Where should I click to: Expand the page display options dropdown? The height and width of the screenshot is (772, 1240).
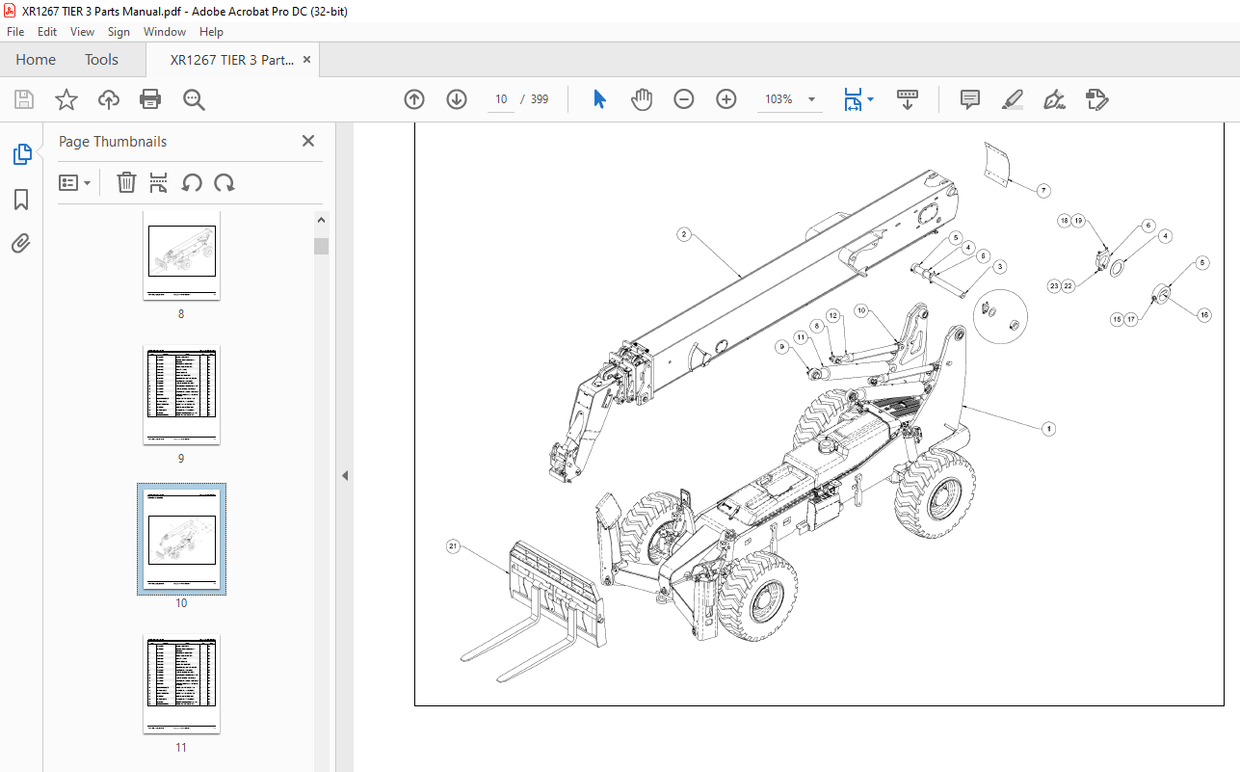(x=869, y=99)
